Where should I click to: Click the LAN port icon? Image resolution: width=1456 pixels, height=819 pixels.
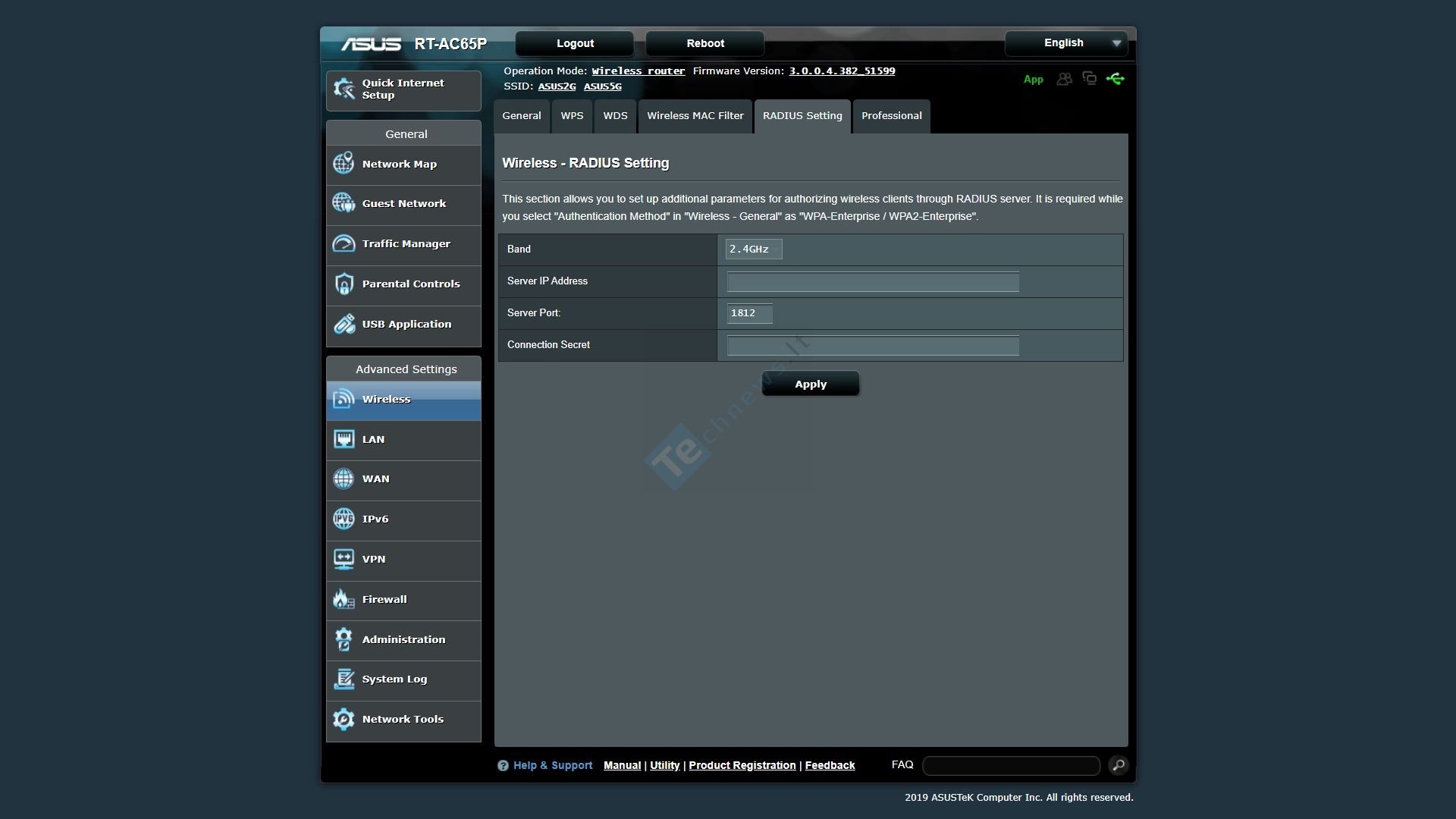tap(344, 439)
